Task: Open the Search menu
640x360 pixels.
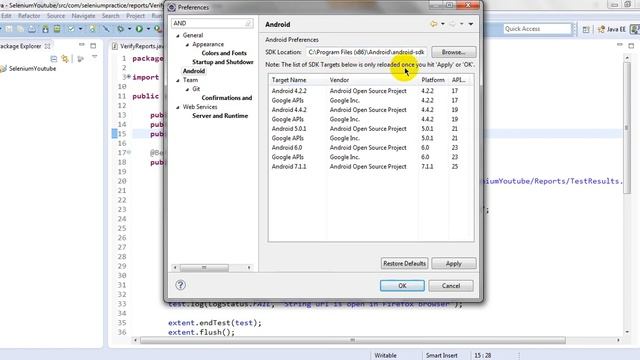Action: coord(111,16)
